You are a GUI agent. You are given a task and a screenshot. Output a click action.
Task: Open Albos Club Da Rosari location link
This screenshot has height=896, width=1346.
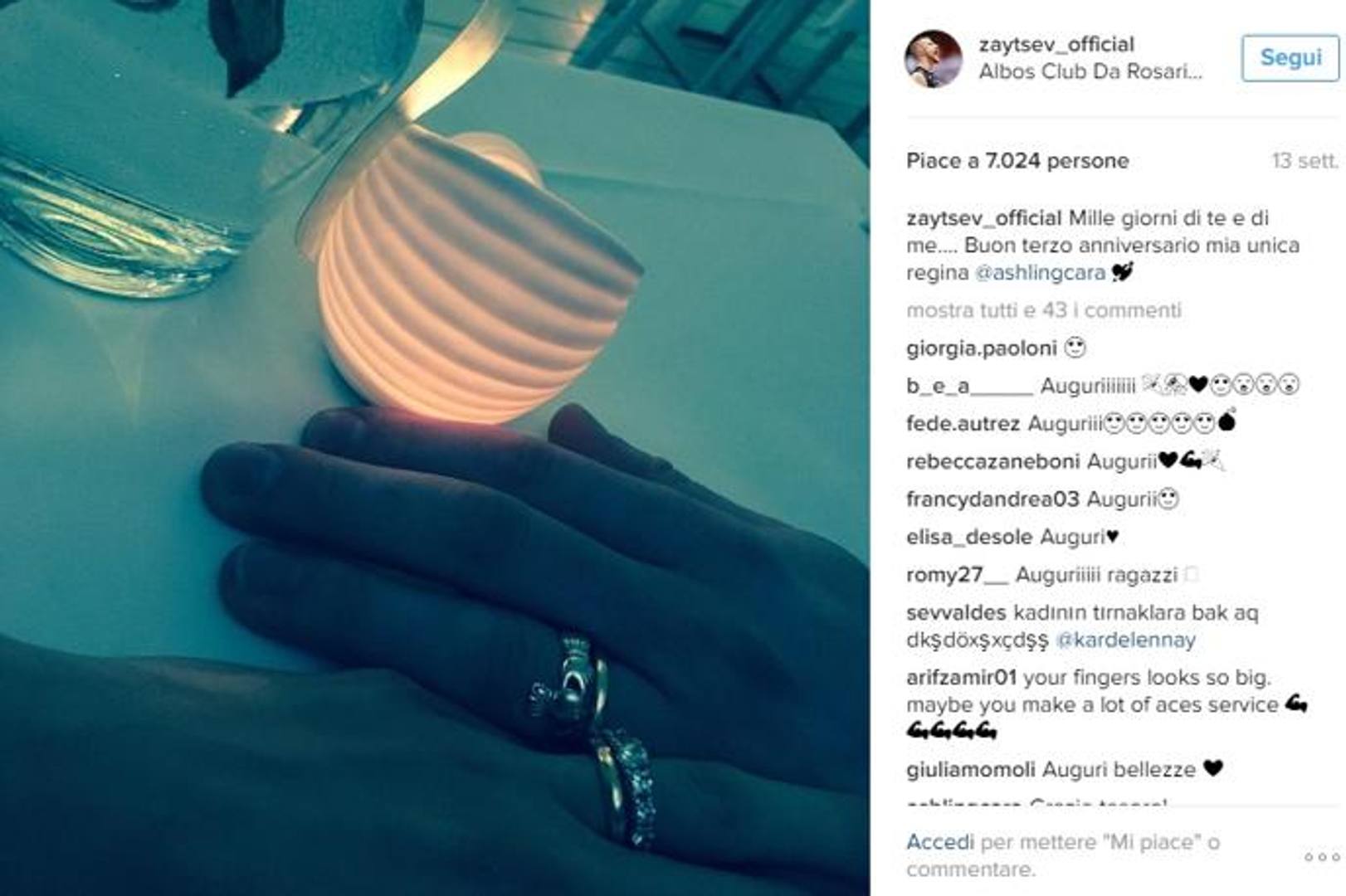point(1090,71)
